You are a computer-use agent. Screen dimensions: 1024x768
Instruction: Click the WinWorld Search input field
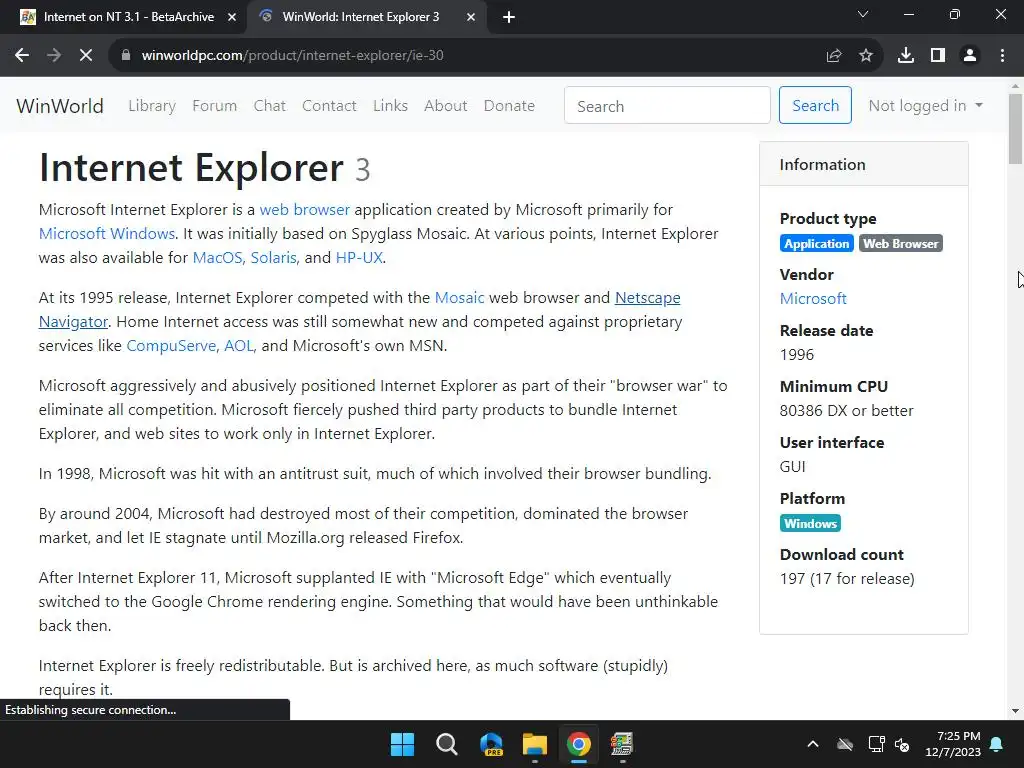[667, 106]
